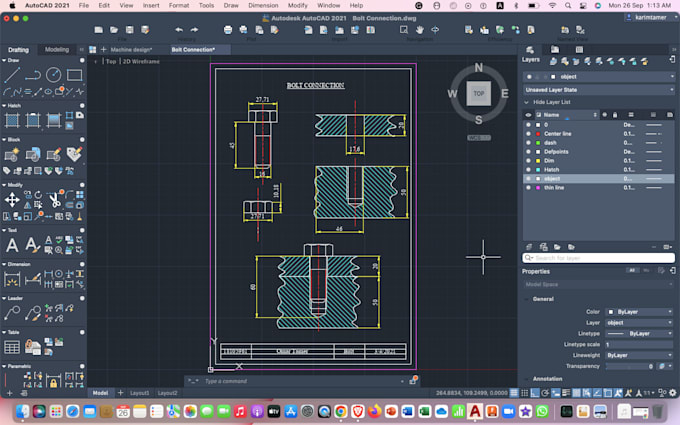Toggle visibility of thin line layer
Viewport: 680px width, 425px height.
(528, 188)
